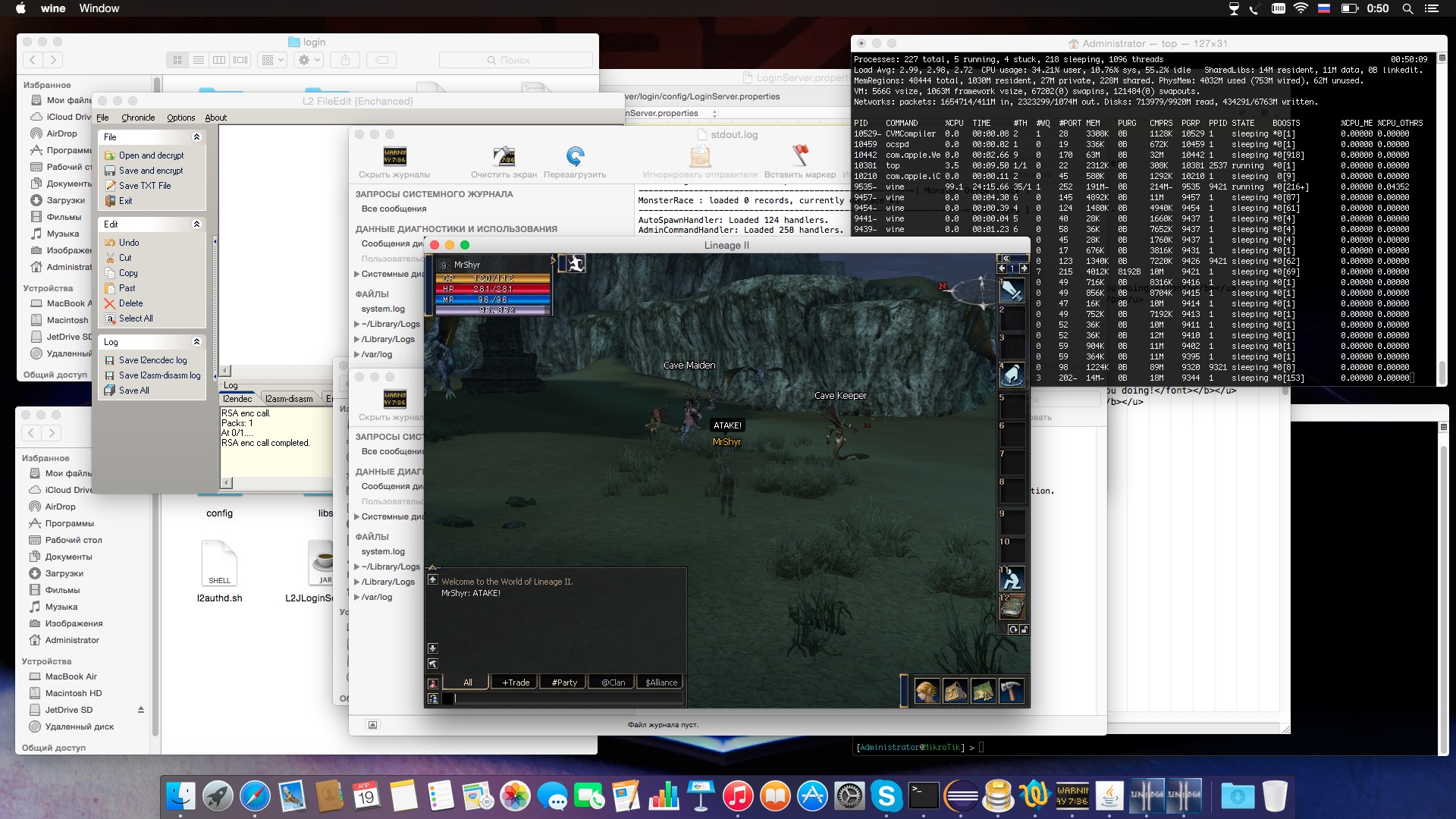1456x819 pixels.
Task: Click the Перезагрузить reload icon in Console
Action: (x=575, y=156)
